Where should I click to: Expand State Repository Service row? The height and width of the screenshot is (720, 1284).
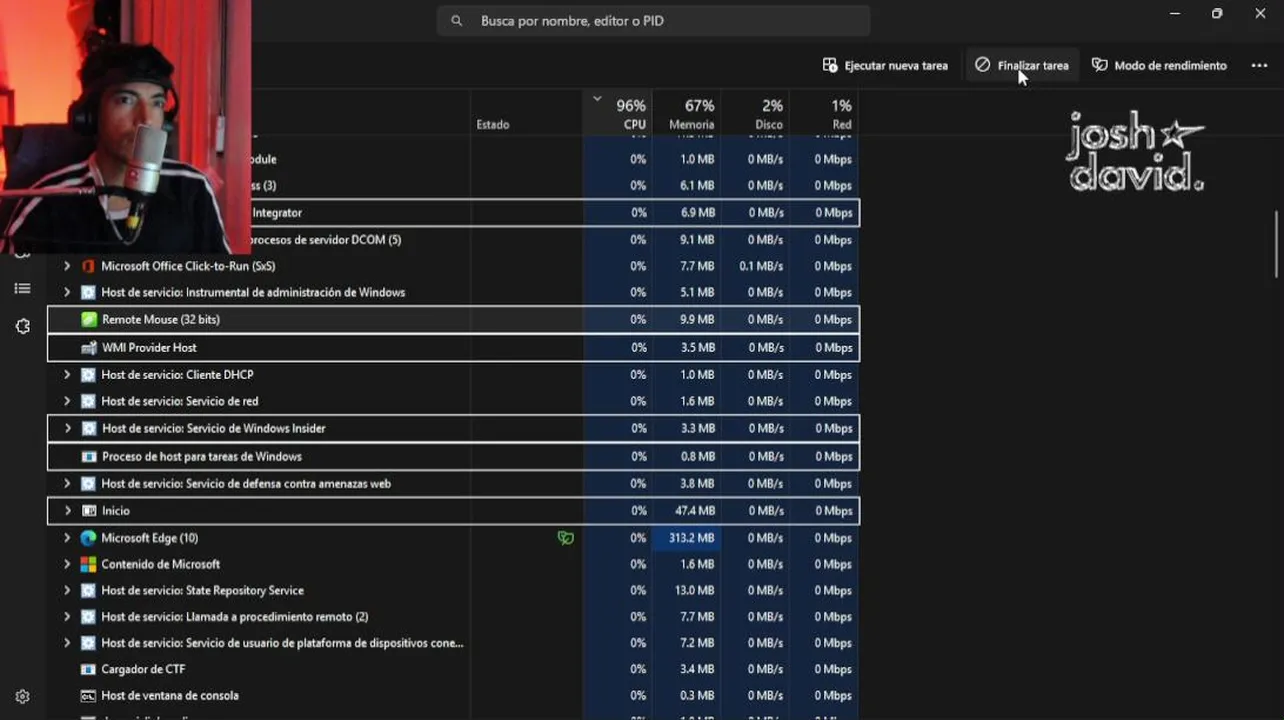[x=67, y=591]
